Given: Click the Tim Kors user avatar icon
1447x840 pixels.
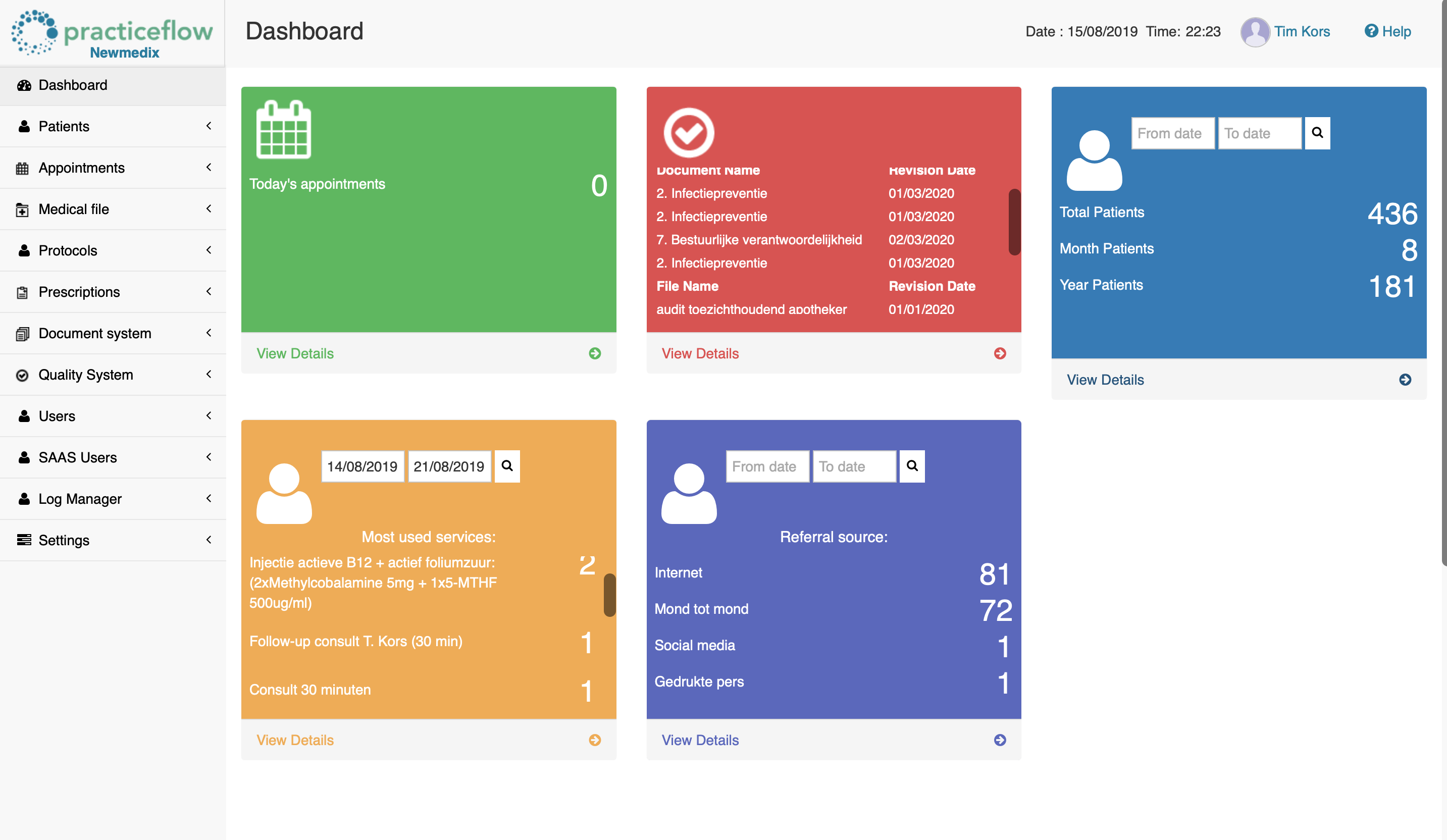Looking at the screenshot, I should (1253, 31).
